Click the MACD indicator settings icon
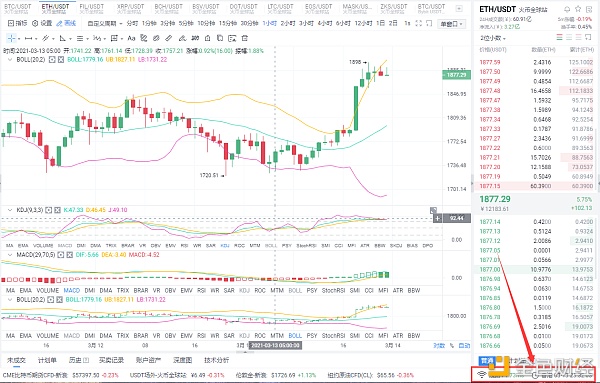Image resolution: width=600 pixels, height=383 pixels. 60,255
